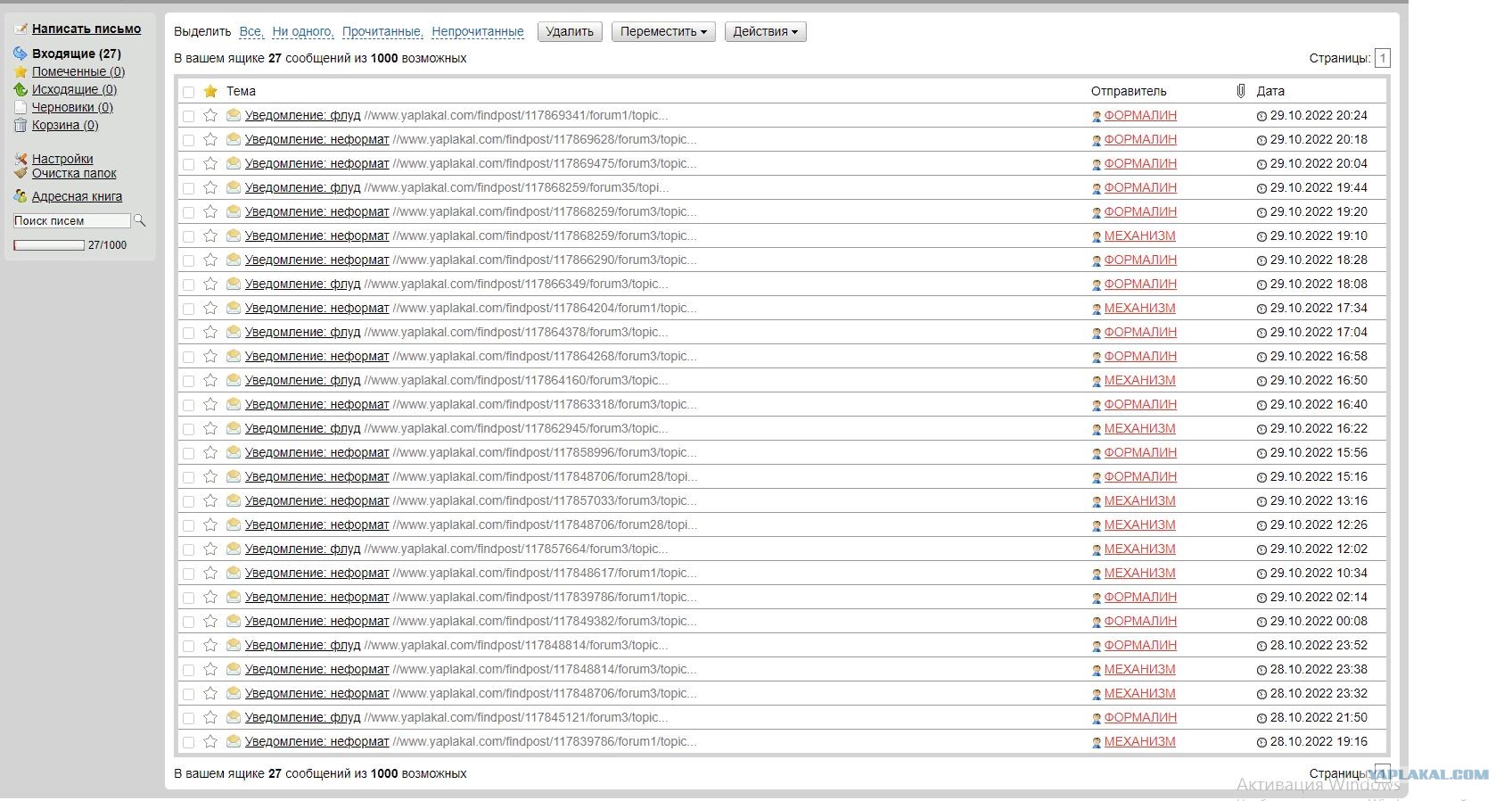1512x801 pixels.
Task: Click the Тема column header
Action: (241, 91)
